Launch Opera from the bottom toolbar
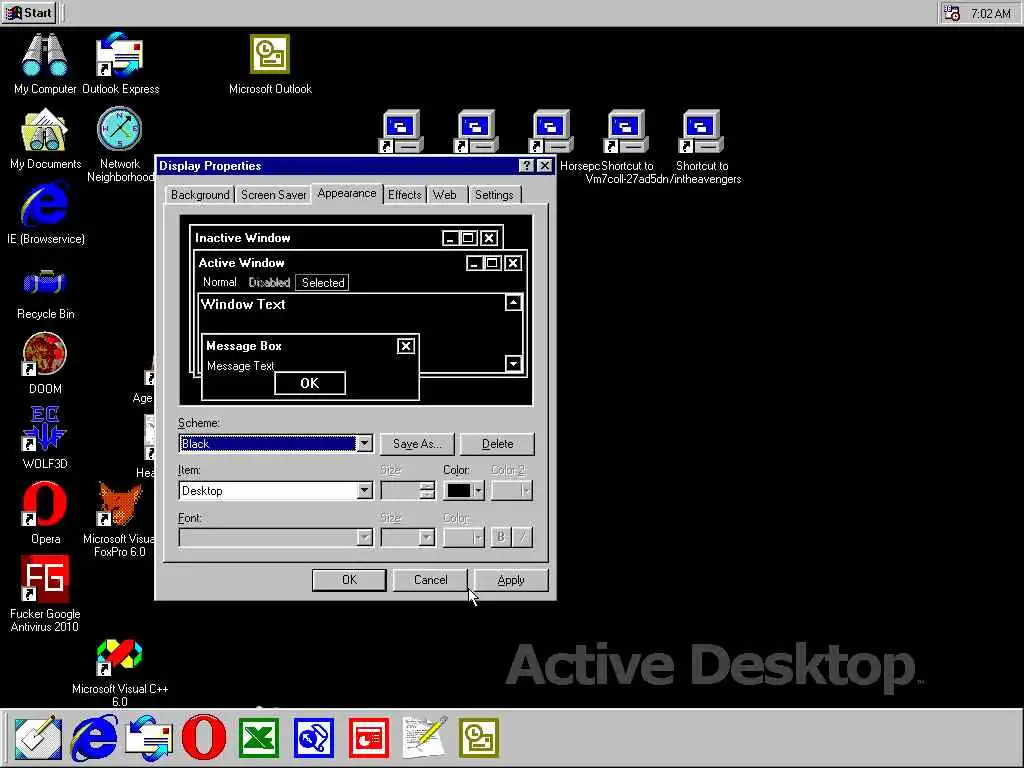Viewport: 1024px width, 768px height. click(x=204, y=738)
